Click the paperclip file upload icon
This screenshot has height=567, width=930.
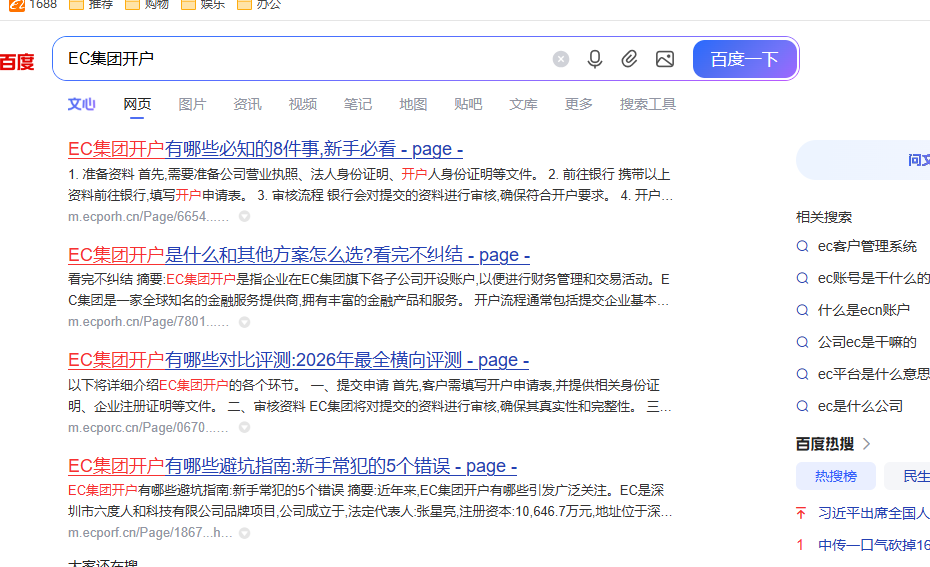[x=629, y=59]
